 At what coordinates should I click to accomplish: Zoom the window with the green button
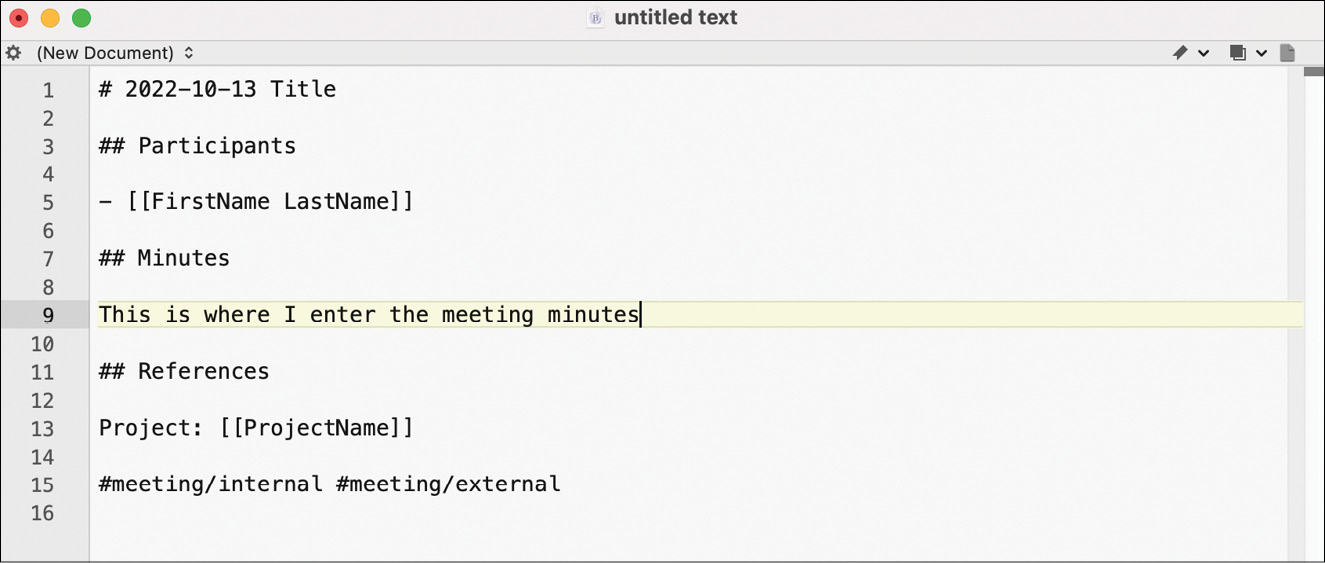click(82, 18)
